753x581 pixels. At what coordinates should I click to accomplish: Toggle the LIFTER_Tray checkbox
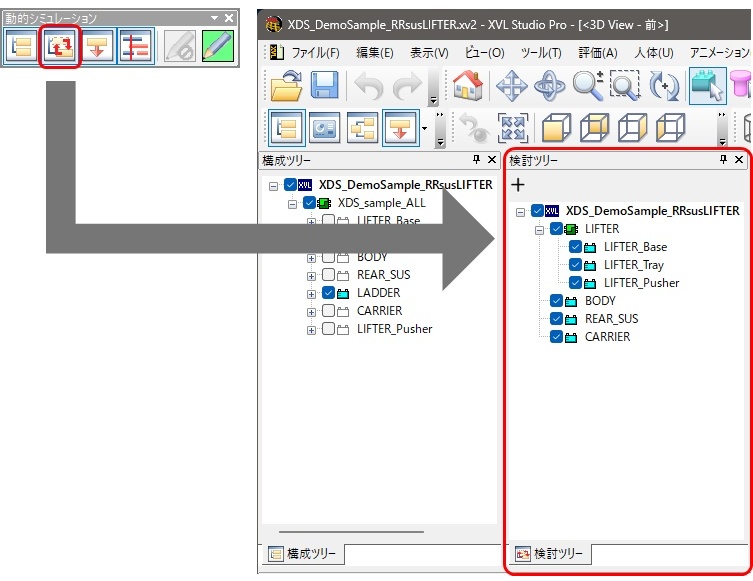pyautogui.click(x=575, y=265)
